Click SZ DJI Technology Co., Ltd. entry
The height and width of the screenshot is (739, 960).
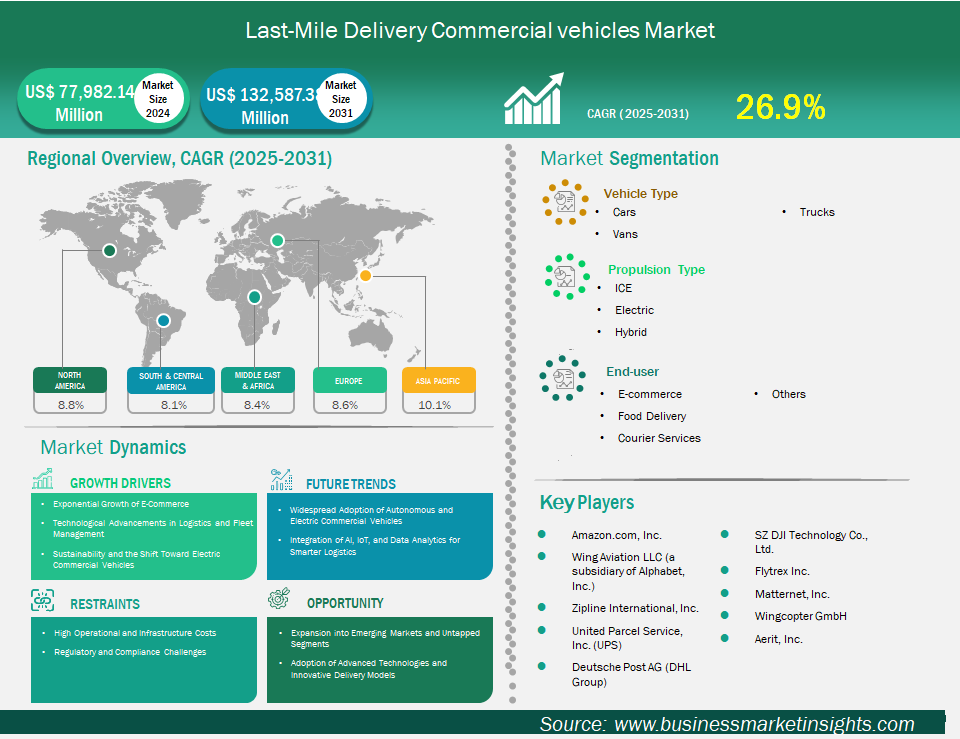811,542
